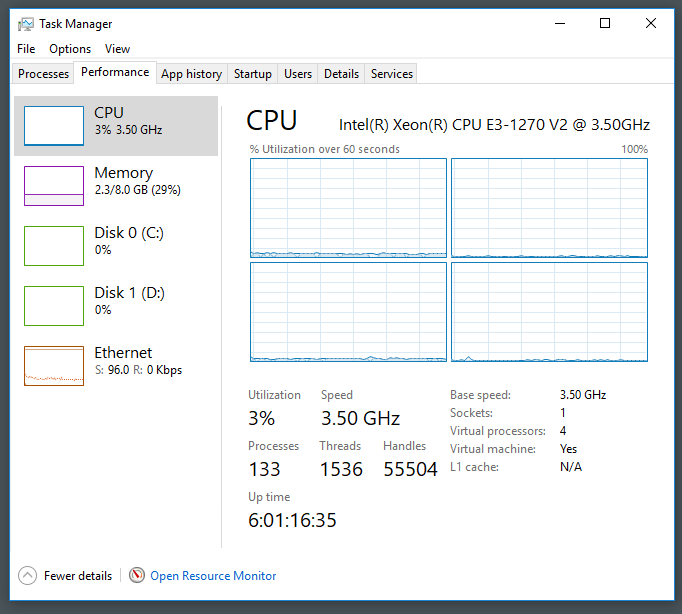Click the 1536 threads value
682x614 pixels.
point(341,469)
